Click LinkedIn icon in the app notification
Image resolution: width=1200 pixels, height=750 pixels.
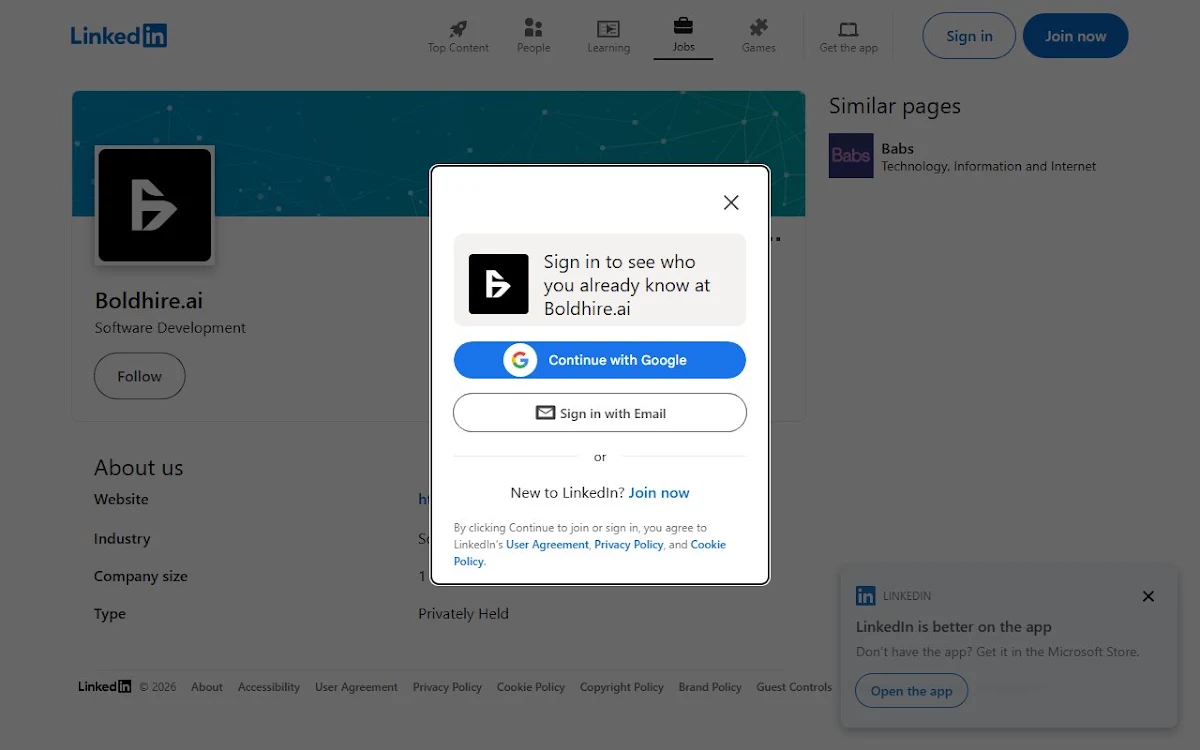click(865, 596)
